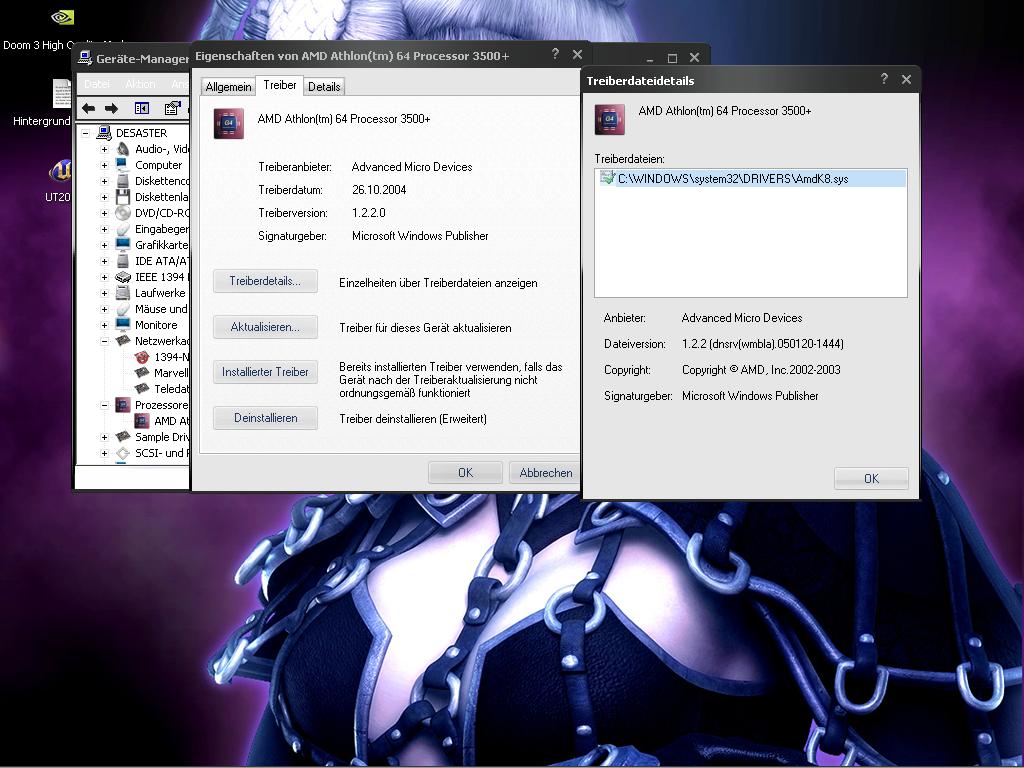Screen dimensions: 1024x768
Task: Select the Grafikkarte tree label
Action: [x=161, y=245]
